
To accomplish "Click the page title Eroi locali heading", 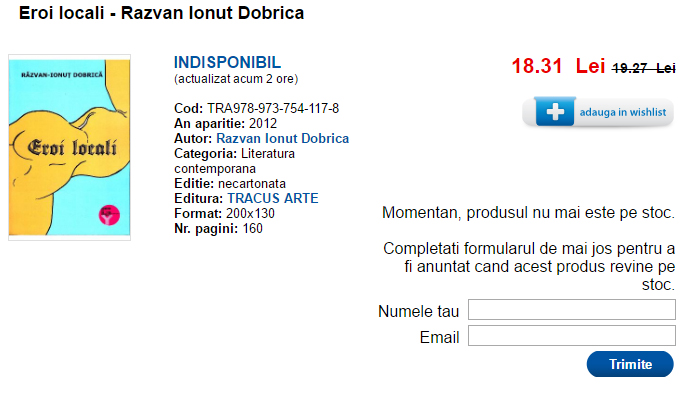I will 162,14.
